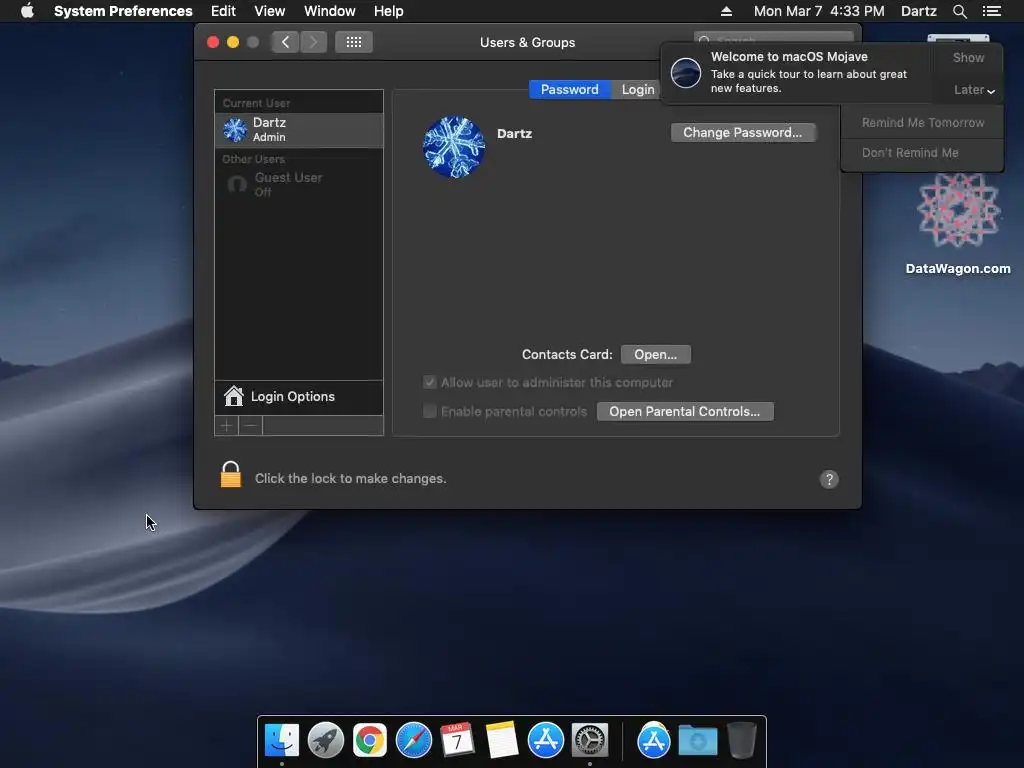This screenshot has width=1024, height=768.
Task: Select Guest User in the sidebar
Action: coord(299,185)
